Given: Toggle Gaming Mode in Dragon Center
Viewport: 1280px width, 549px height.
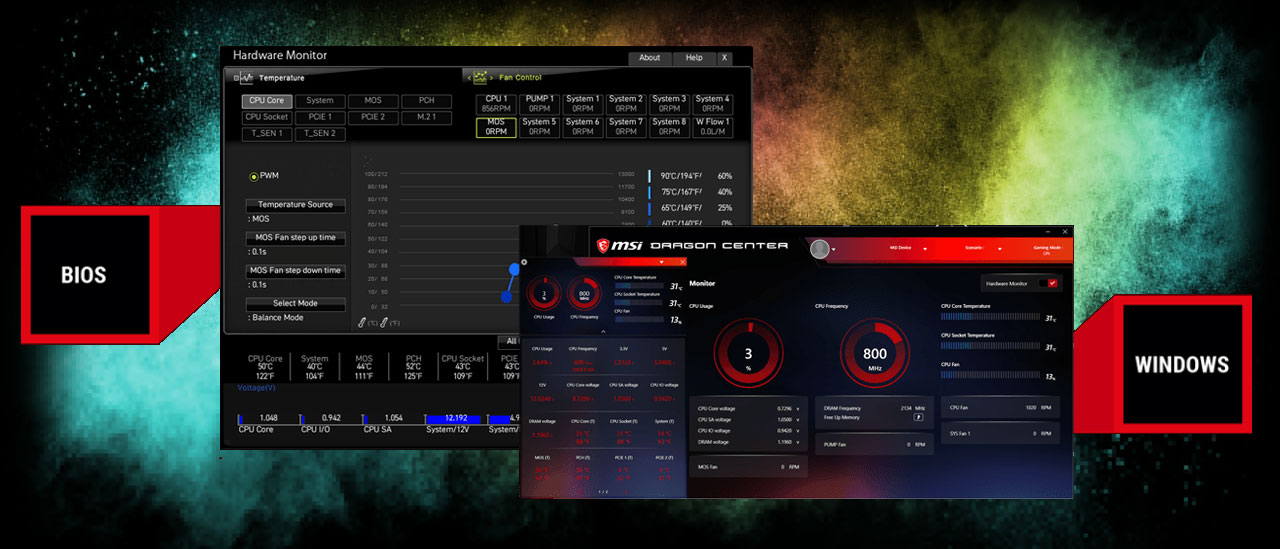Looking at the screenshot, I should (x=1047, y=249).
